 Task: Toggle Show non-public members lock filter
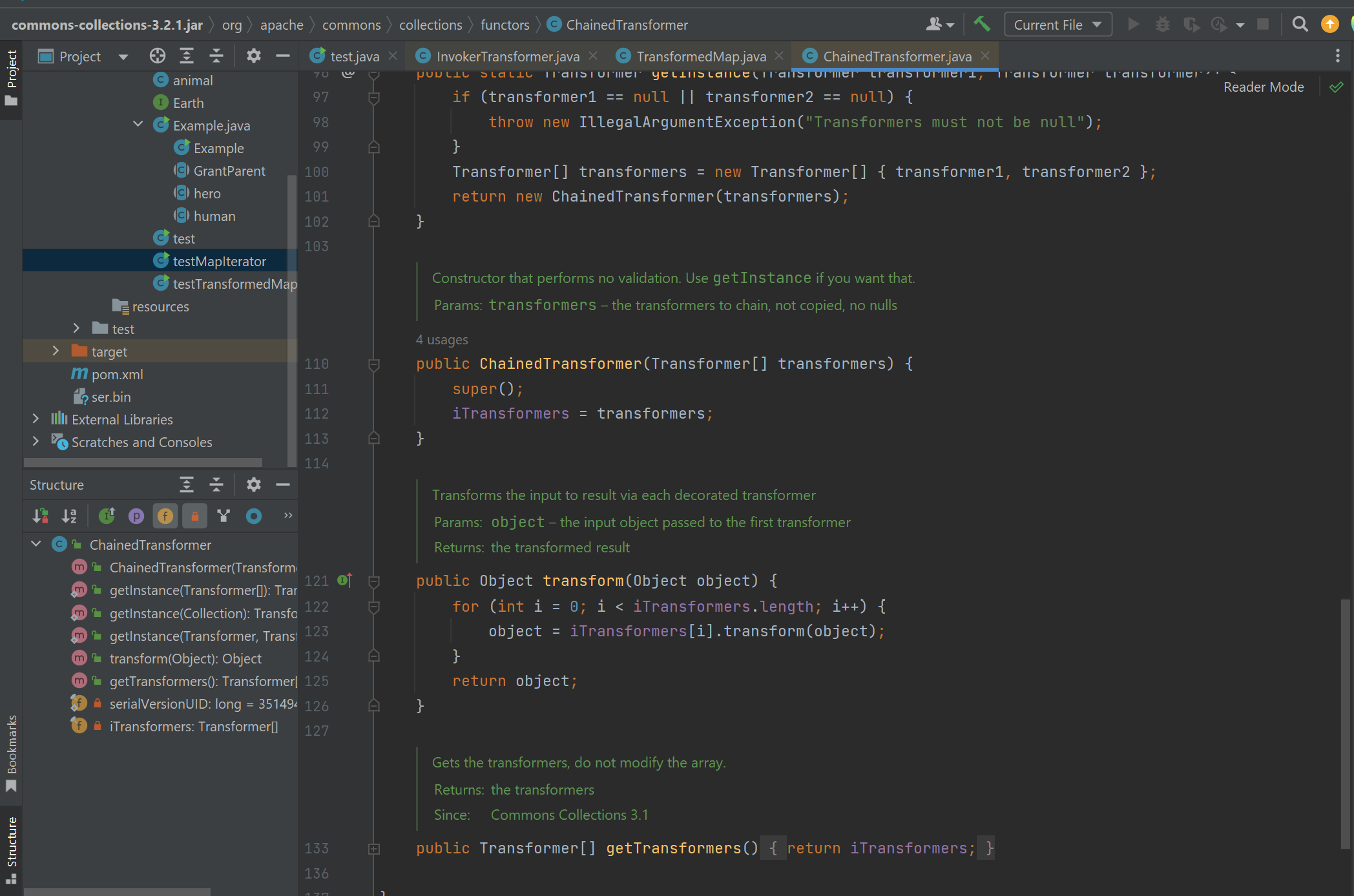(x=194, y=516)
